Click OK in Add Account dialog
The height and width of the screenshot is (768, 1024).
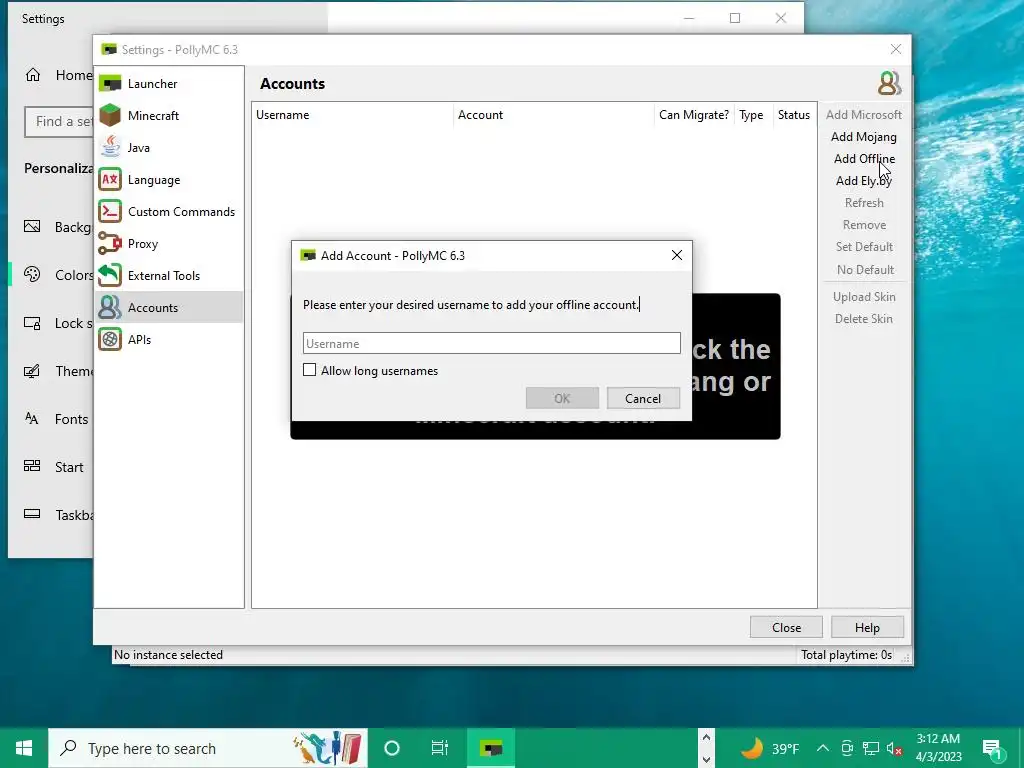coord(562,398)
